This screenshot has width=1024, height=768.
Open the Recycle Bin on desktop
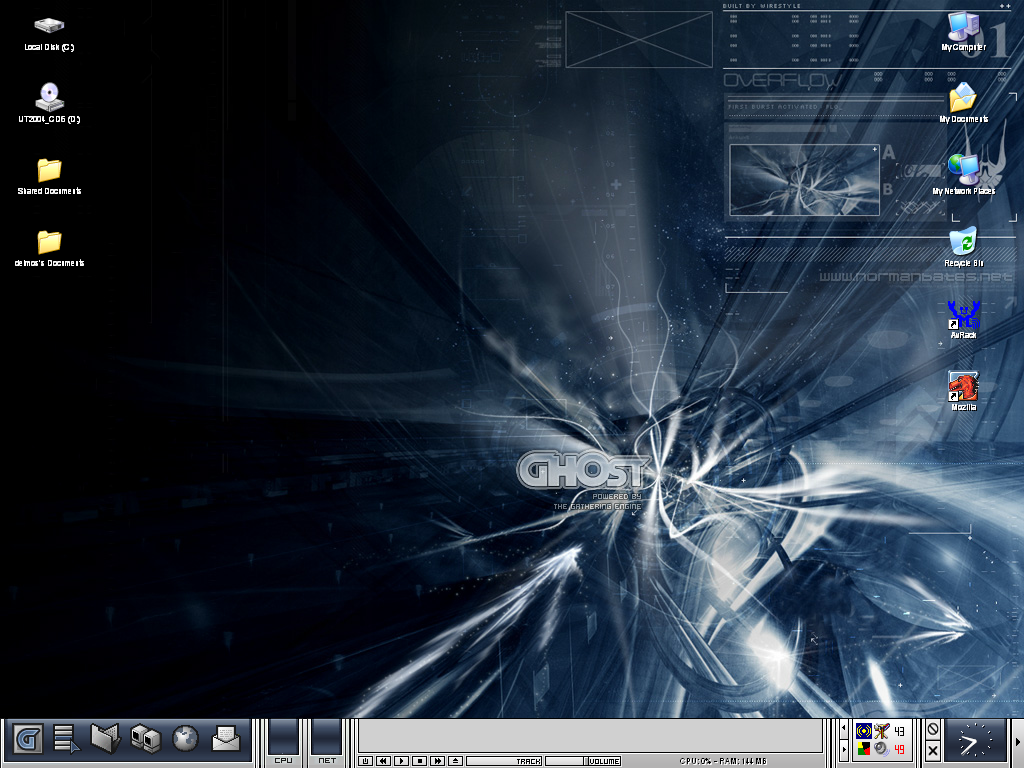963,244
